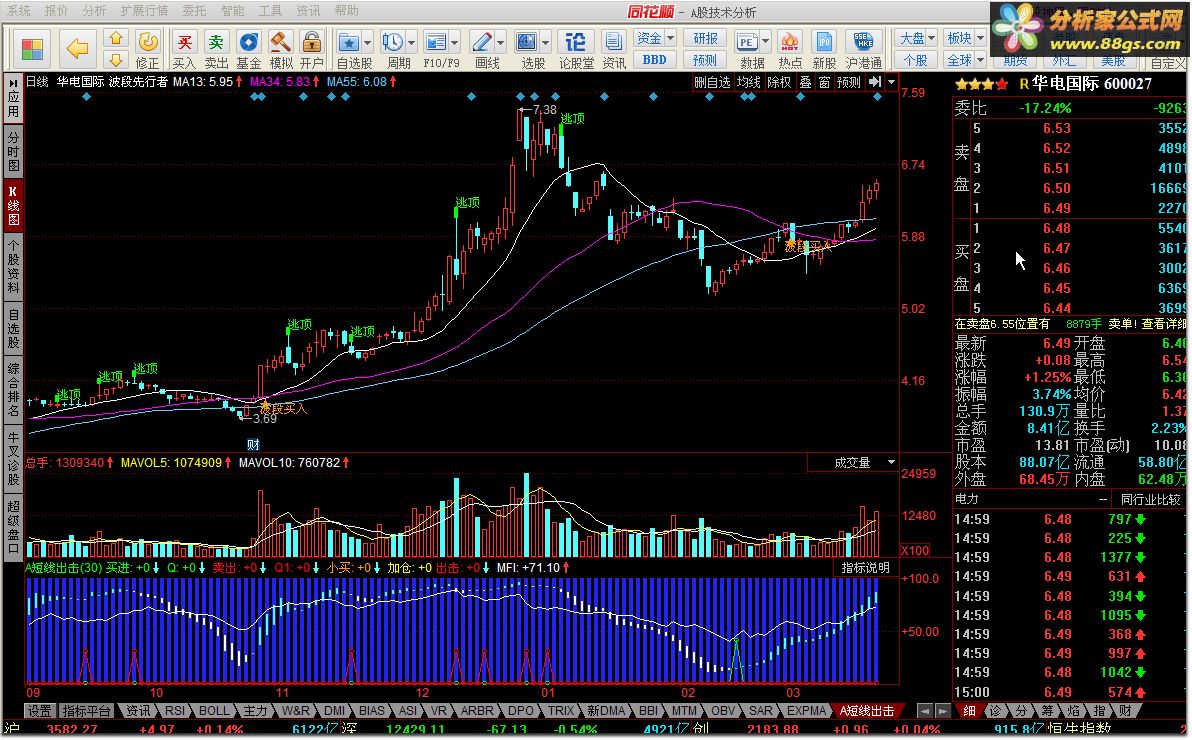The width and height of the screenshot is (1192, 740).
Task: Expand the 选股 dropdown arrow
Action: (546, 42)
